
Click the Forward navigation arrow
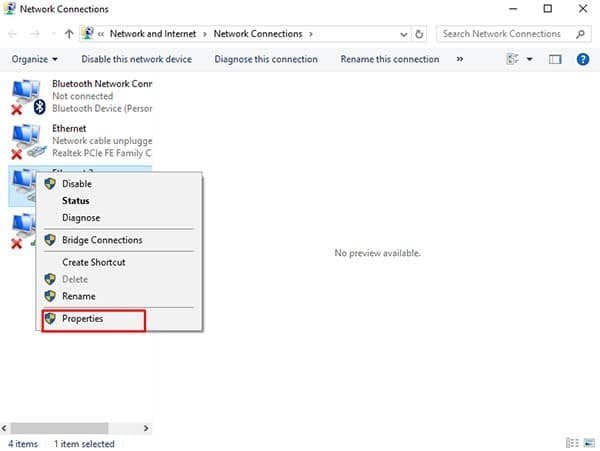coord(35,34)
